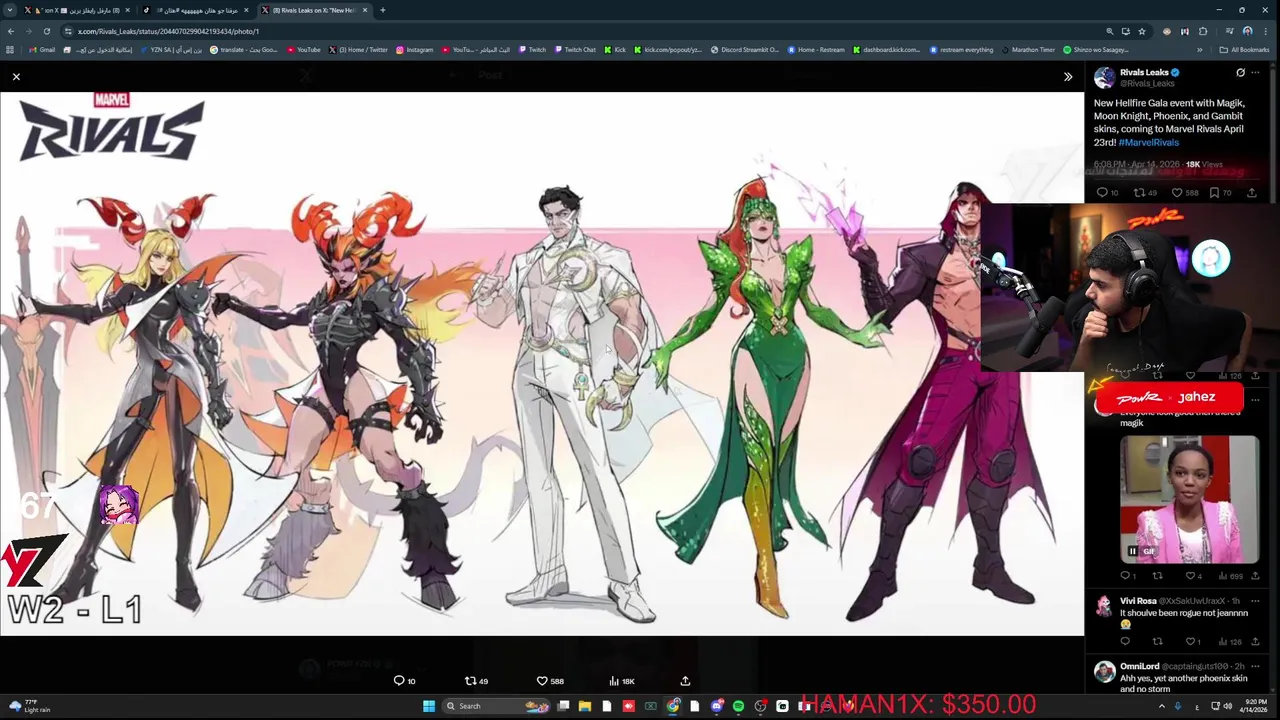Collapse the tweet side panel with double chevron
Screen dimensions: 1280x720
[x=1068, y=77]
